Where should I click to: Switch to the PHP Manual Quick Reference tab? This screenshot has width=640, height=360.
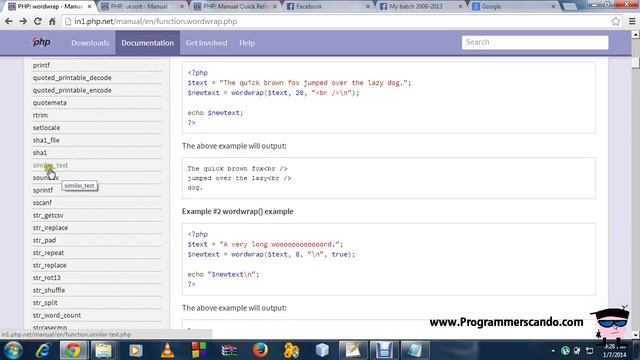coord(235,7)
